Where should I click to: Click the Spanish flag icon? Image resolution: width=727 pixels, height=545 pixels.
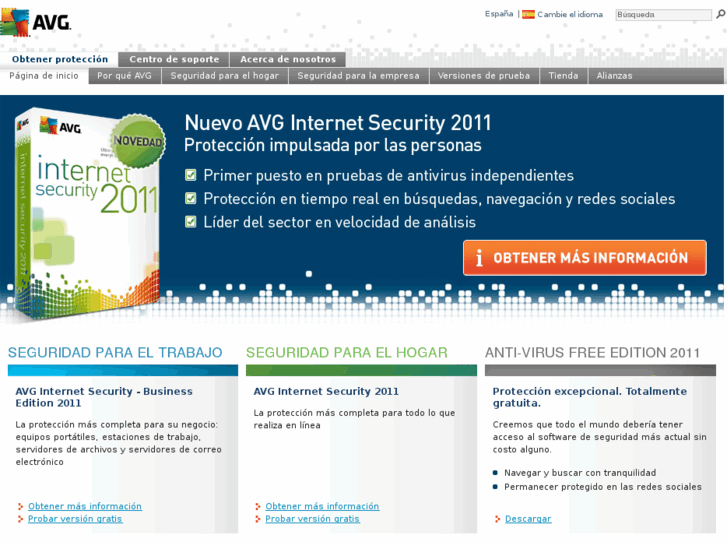click(528, 14)
